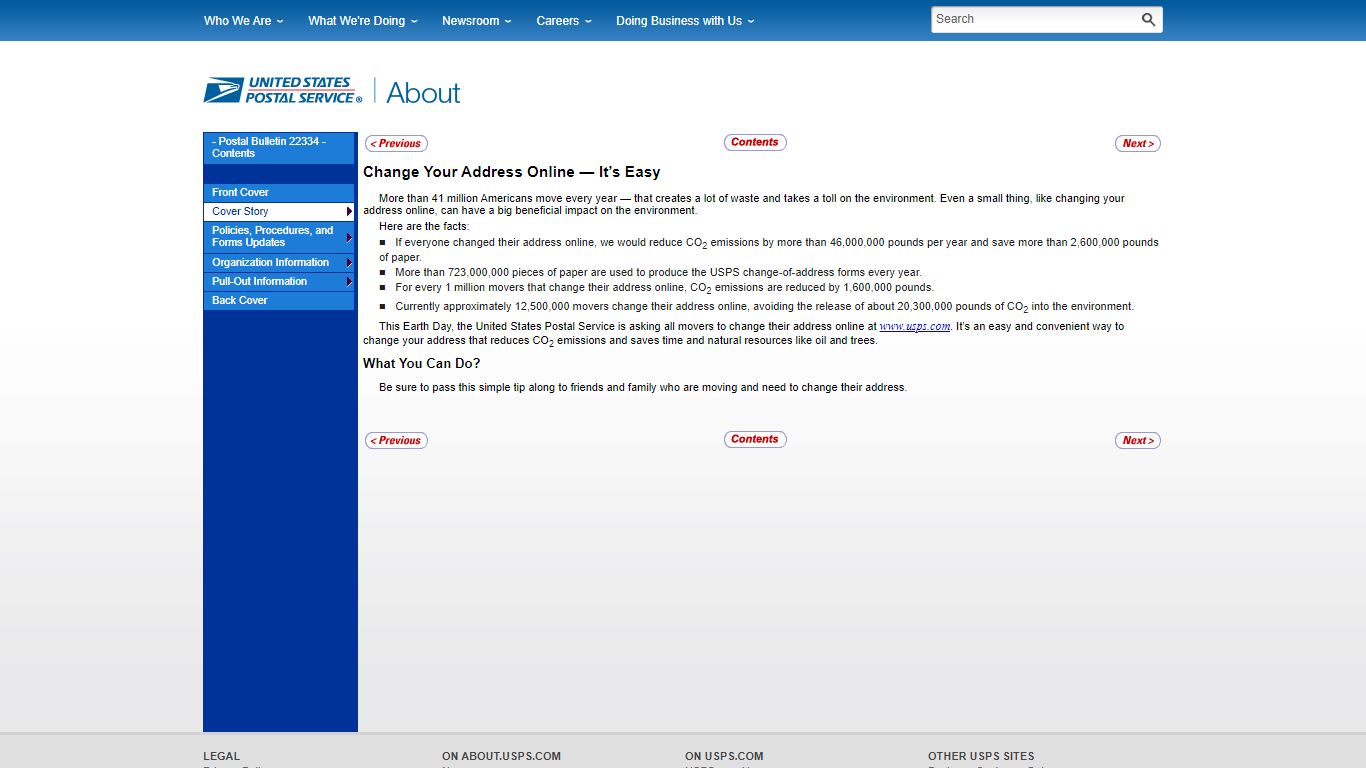Follow the www.usps.com link in the article
Viewport: 1366px width, 768px height.
coord(915,327)
